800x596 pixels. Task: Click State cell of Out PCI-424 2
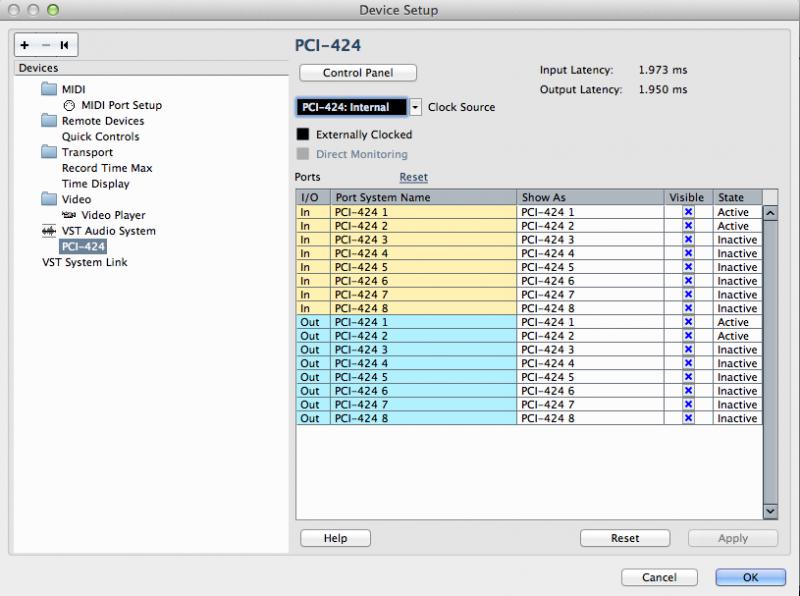(738, 336)
